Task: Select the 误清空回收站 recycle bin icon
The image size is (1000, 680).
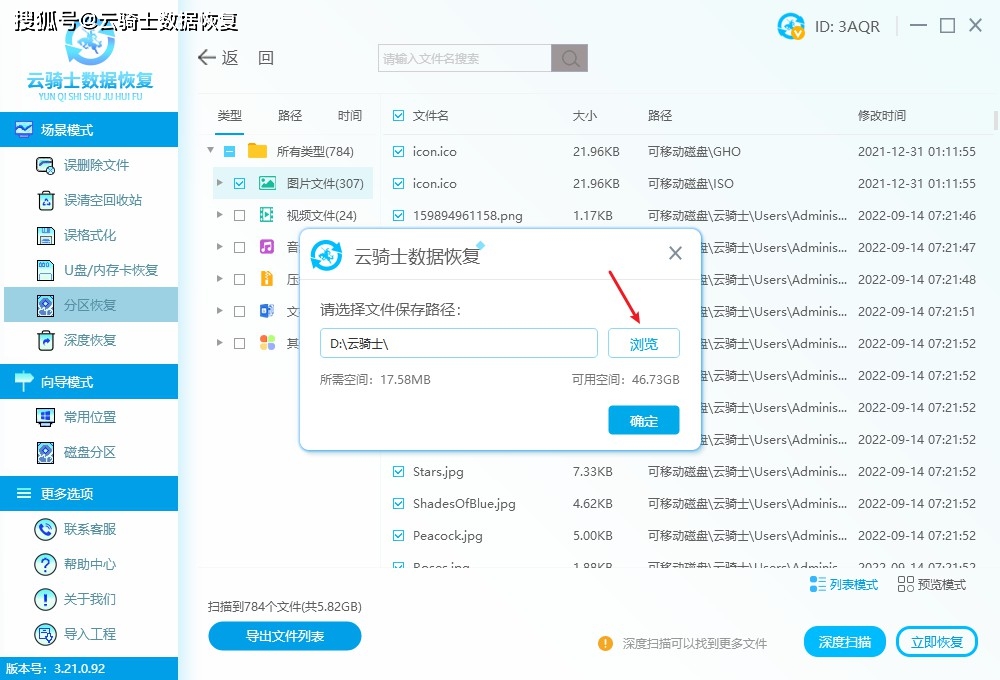Action: [x=45, y=200]
